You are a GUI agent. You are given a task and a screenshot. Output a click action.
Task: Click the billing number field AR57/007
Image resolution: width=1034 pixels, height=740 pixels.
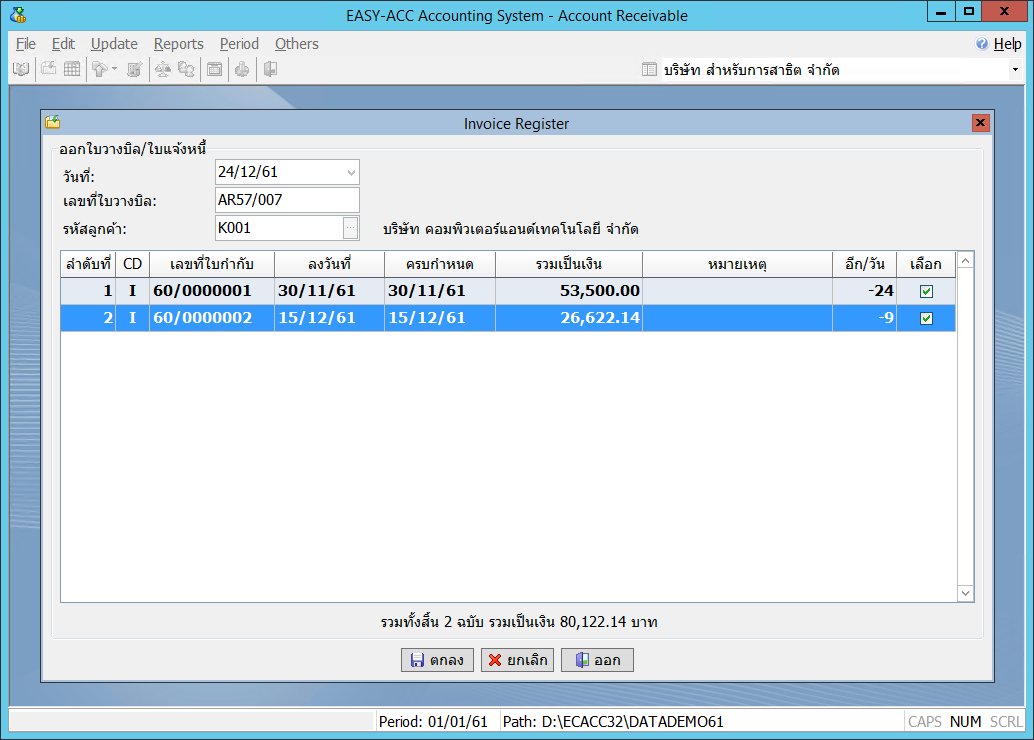click(287, 200)
